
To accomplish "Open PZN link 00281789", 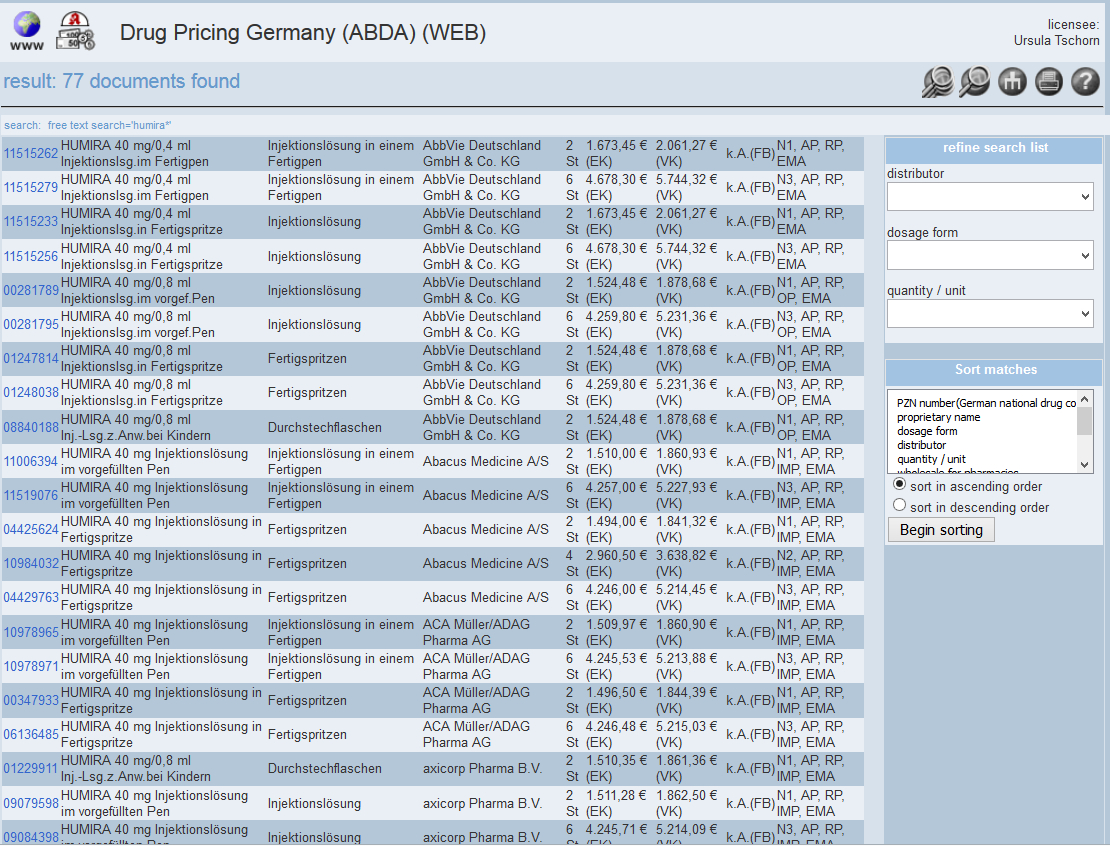I will tap(30, 290).
